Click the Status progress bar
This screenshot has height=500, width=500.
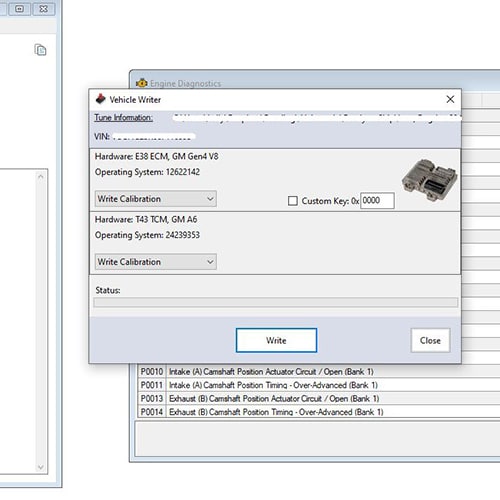pyautogui.click(x=276, y=303)
